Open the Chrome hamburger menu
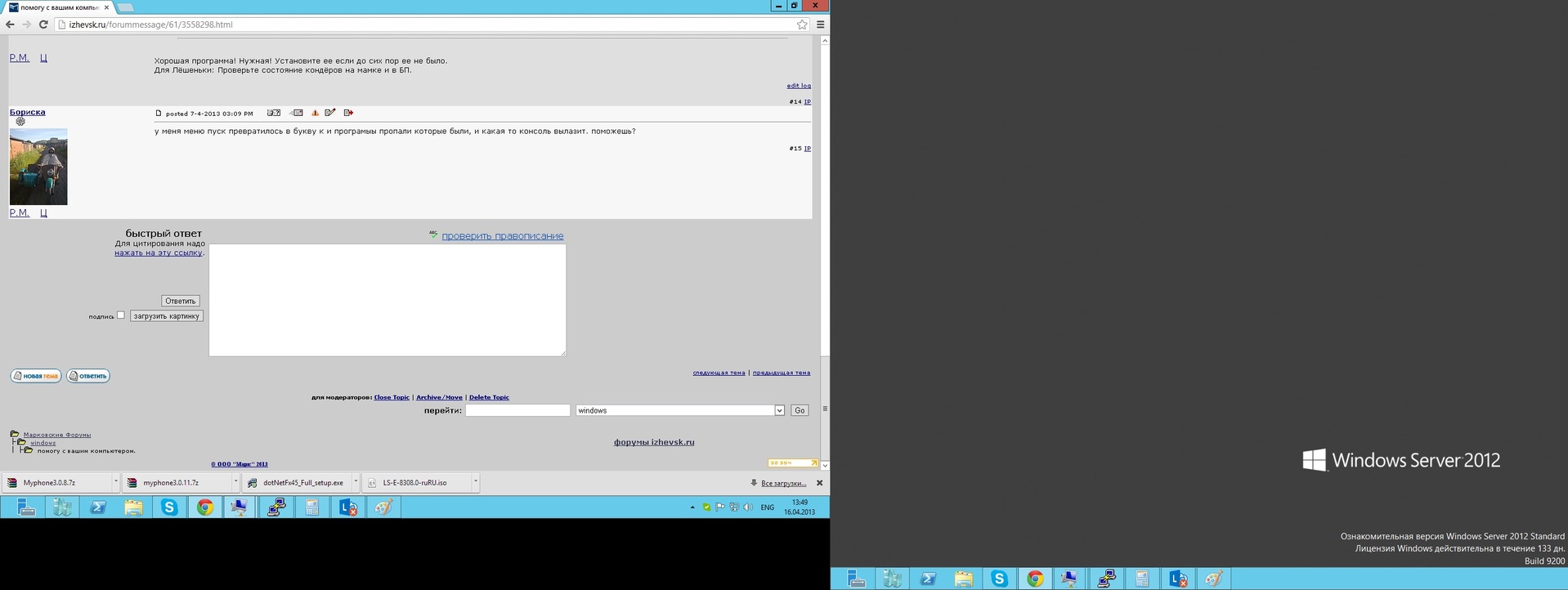This screenshot has height=590, width=1568. click(x=821, y=25)
